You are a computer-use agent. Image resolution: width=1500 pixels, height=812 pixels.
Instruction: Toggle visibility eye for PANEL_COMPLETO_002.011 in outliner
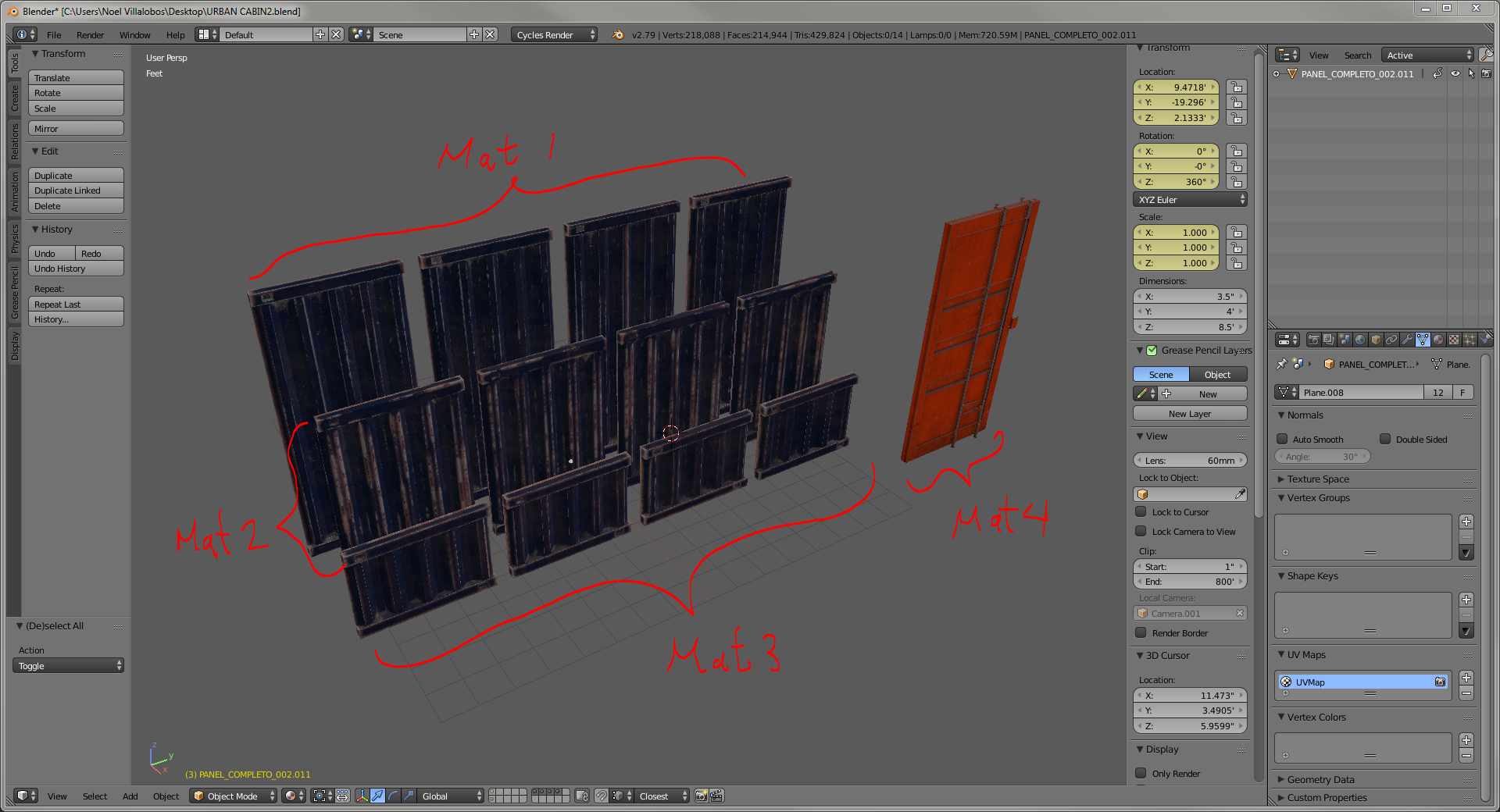[x=1455, y=73]
